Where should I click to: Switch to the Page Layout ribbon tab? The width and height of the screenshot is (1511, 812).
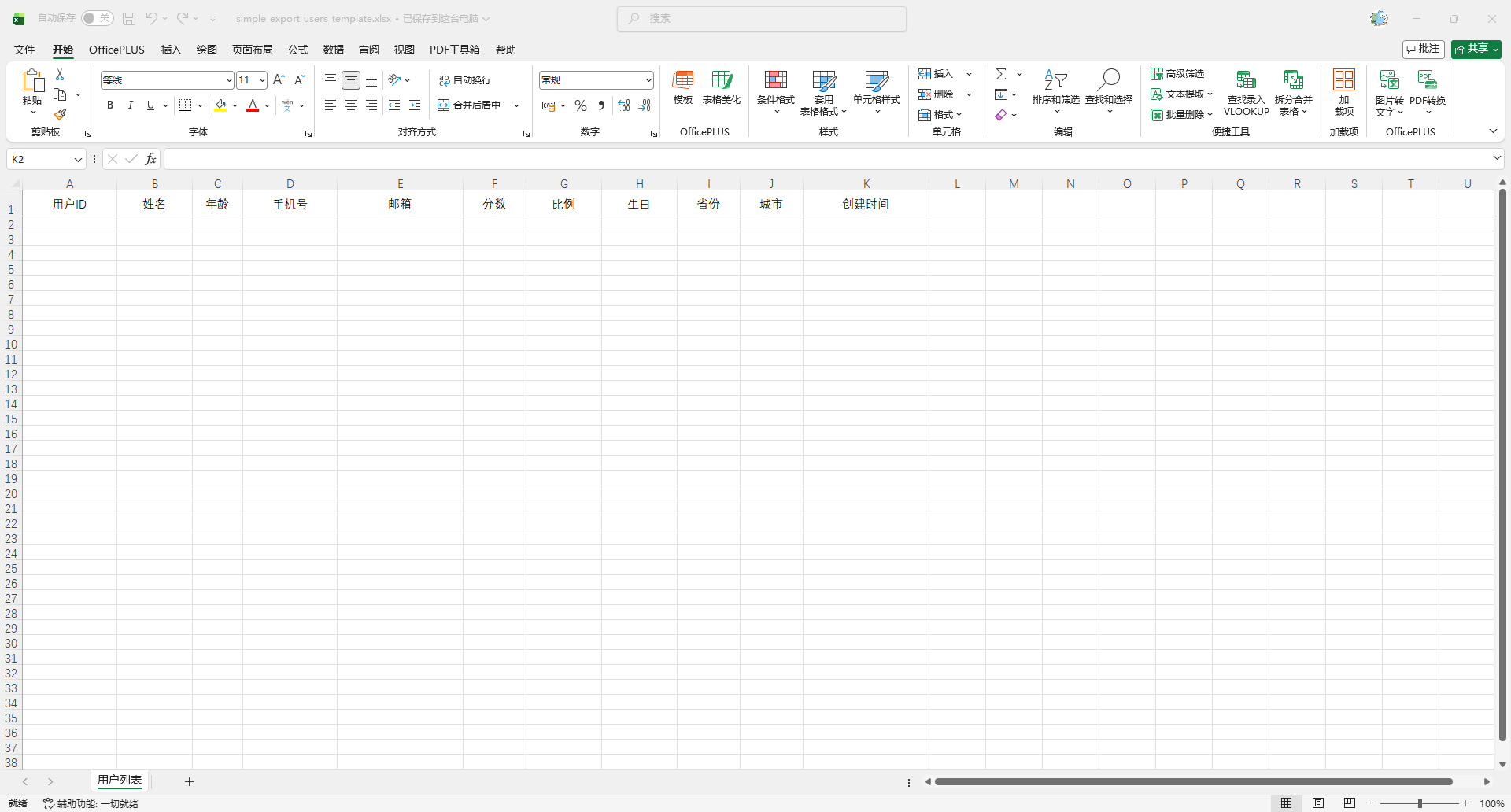pos(252,50)
